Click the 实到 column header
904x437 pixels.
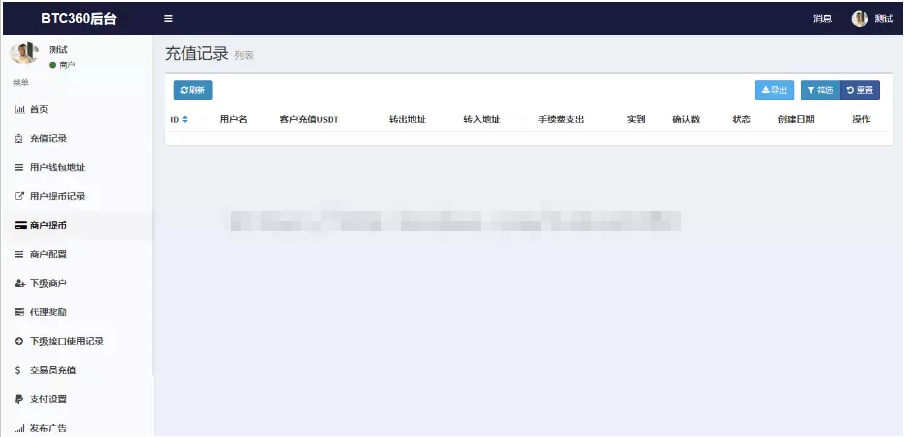636,120
